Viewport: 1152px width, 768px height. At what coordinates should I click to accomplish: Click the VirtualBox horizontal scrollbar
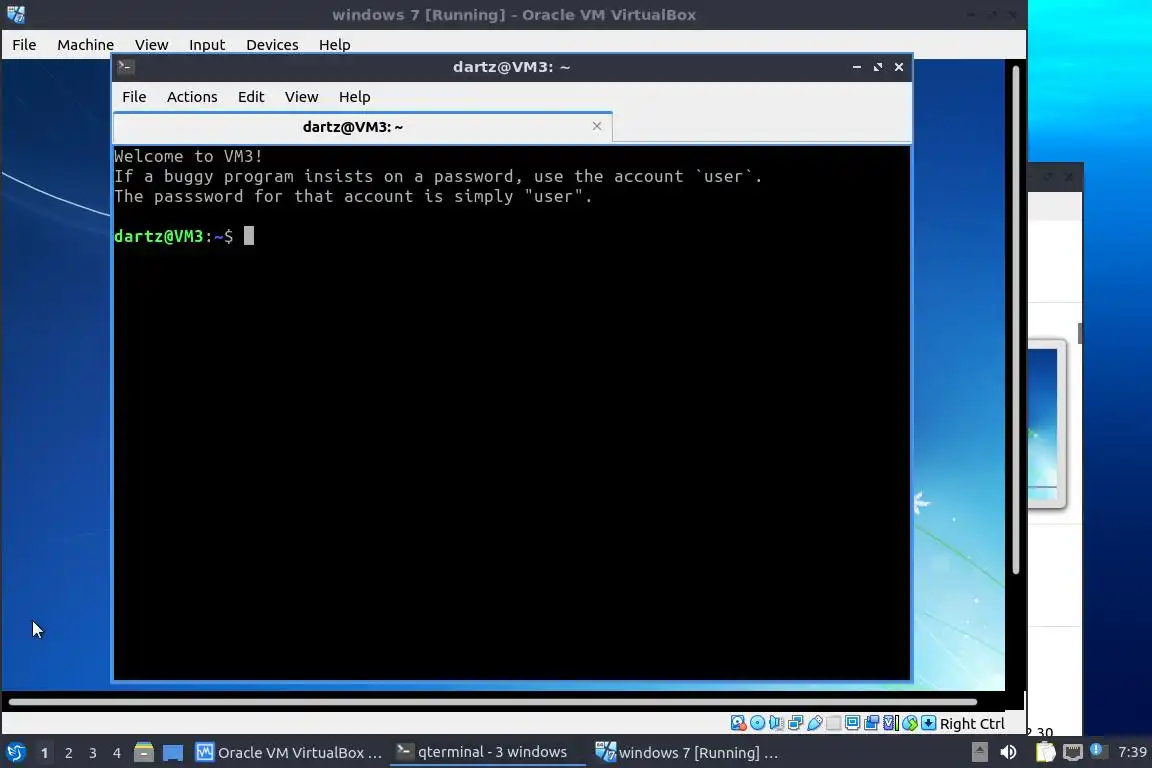tap(492, 702)
